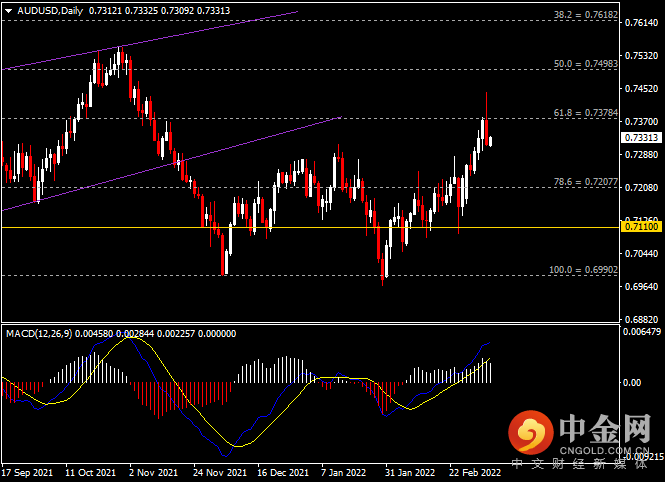The image size is (665, 482).
Task: Click the orange coin logo watermark
Action: tap(529, 433)
